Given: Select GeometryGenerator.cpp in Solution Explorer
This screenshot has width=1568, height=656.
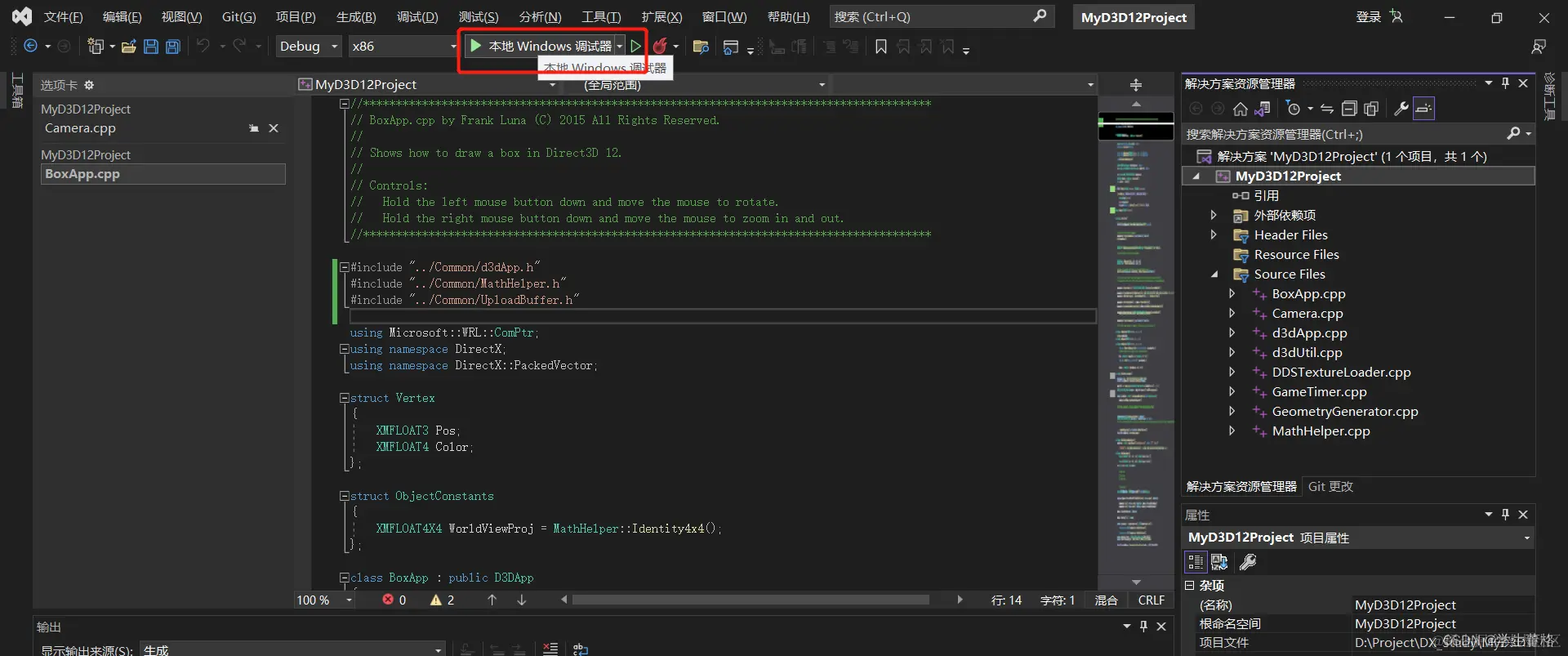Looking at the screenshot, I should point(1345,412).
